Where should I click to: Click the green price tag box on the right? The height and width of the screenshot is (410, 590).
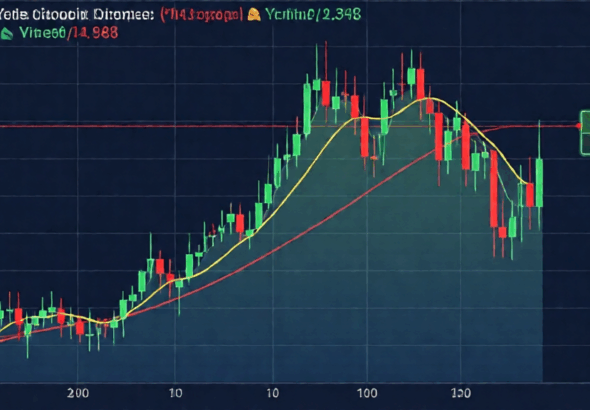[x=585, y=133]
